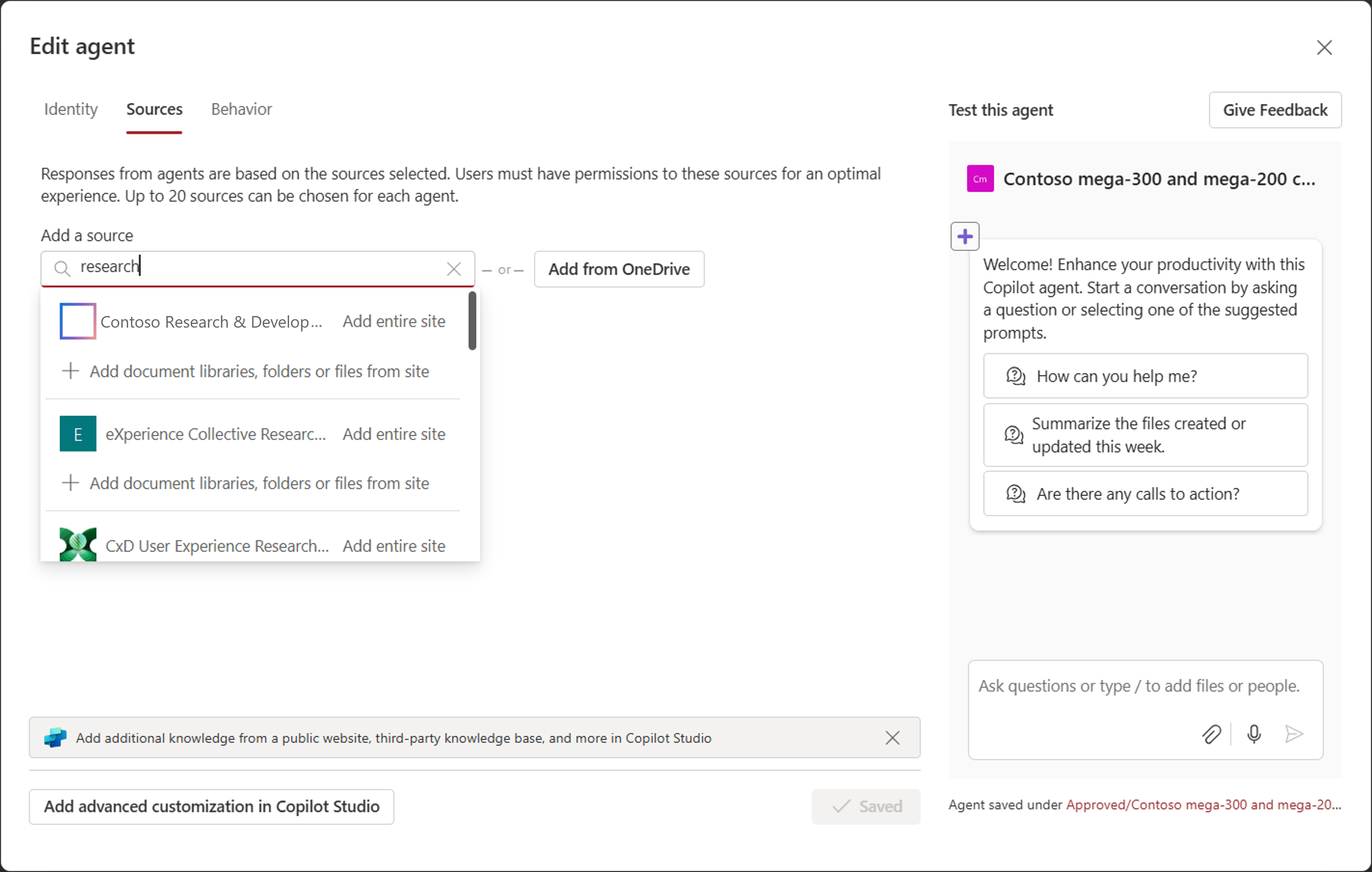1372x872 pixels.
Task: Attach a file using the paperclip icon
Action: [x=1211, y=735]
